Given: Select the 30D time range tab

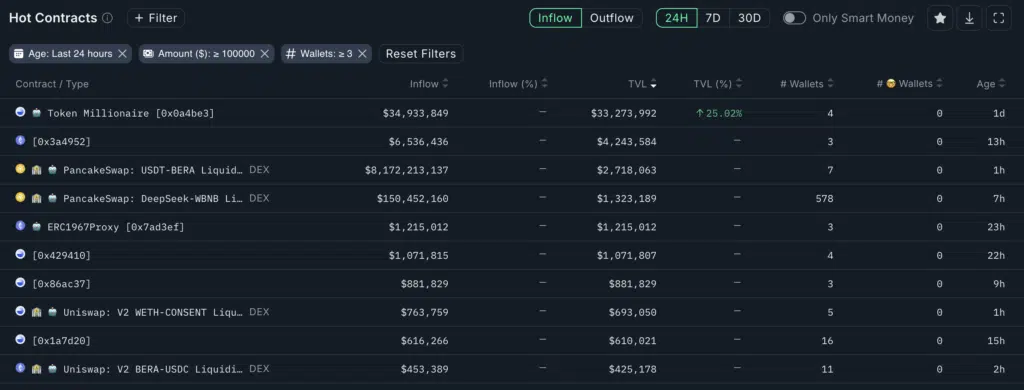Looking at the screenshot, I should pos(749,18).
